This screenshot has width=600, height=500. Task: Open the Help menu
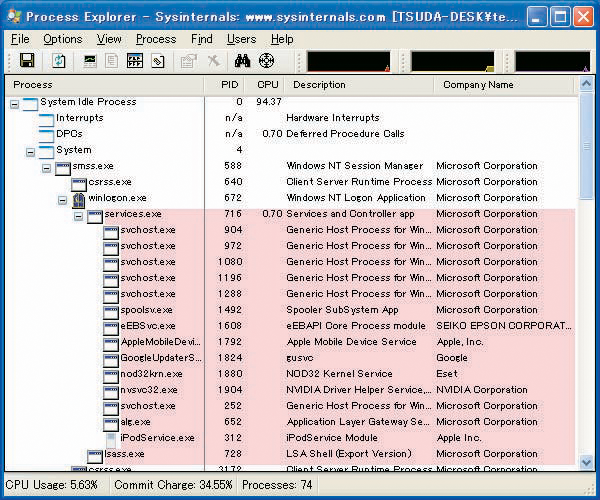(x=282, y=39)
